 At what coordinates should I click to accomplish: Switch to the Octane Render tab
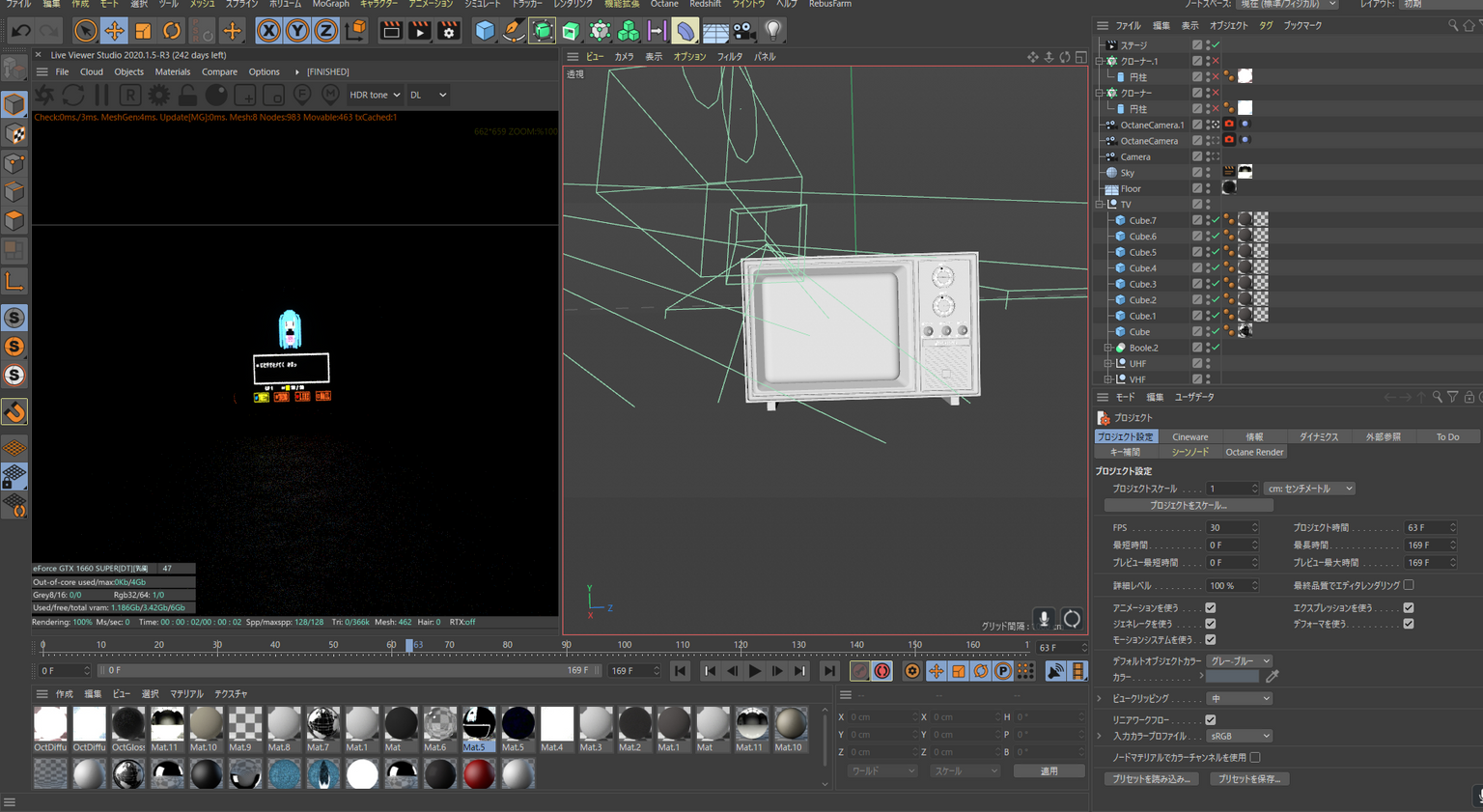point(1253,452)
